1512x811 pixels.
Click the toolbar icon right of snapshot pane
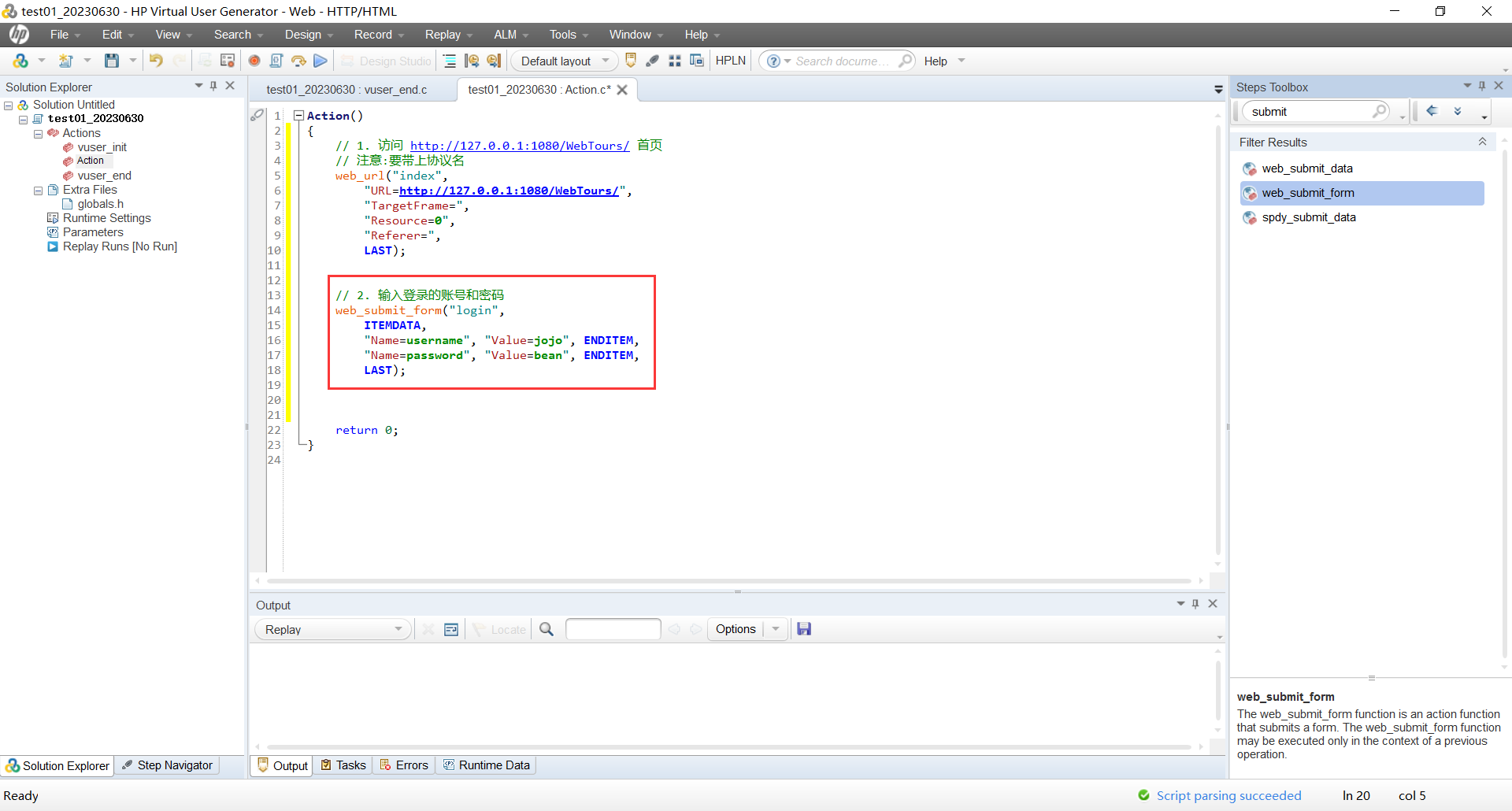coord(494,61)
